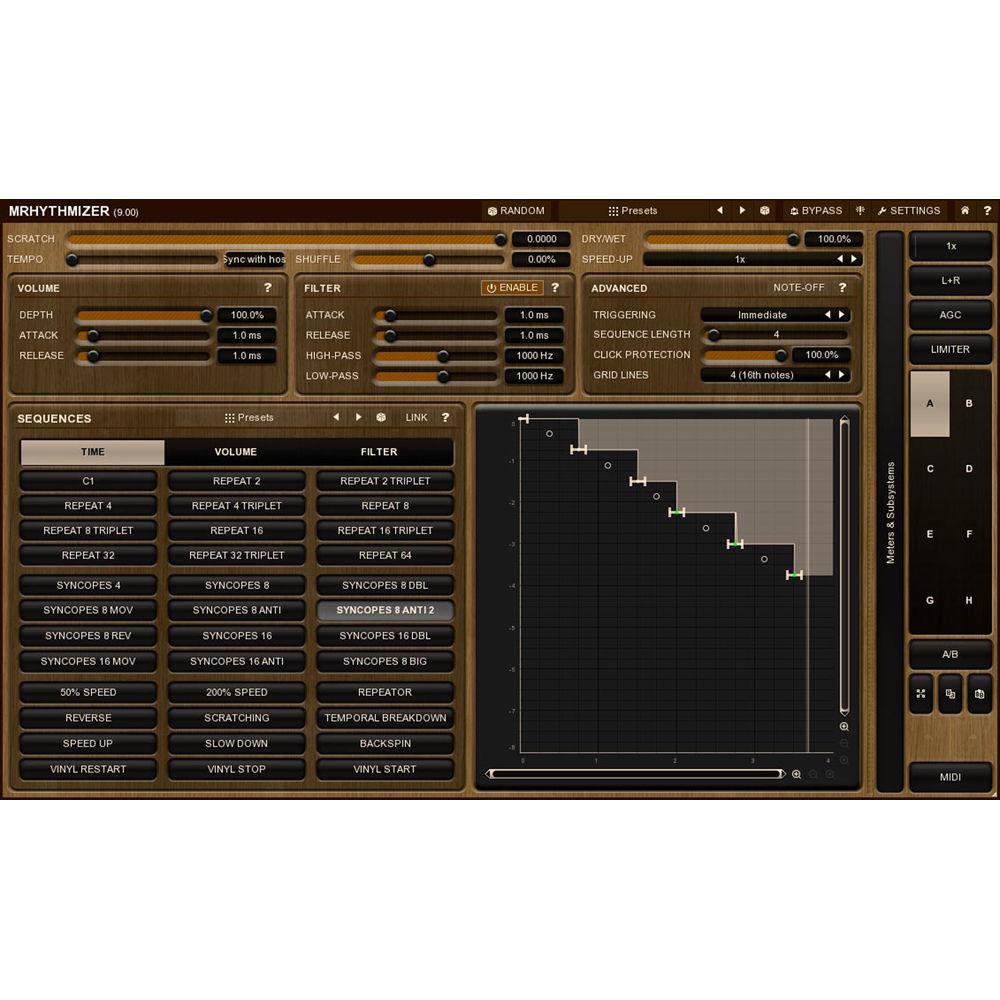Viewport: 1000px width, 1000px height.
Task: Switch to the VOLUME tab in SEQUENCES
Action: coord(236,451)
